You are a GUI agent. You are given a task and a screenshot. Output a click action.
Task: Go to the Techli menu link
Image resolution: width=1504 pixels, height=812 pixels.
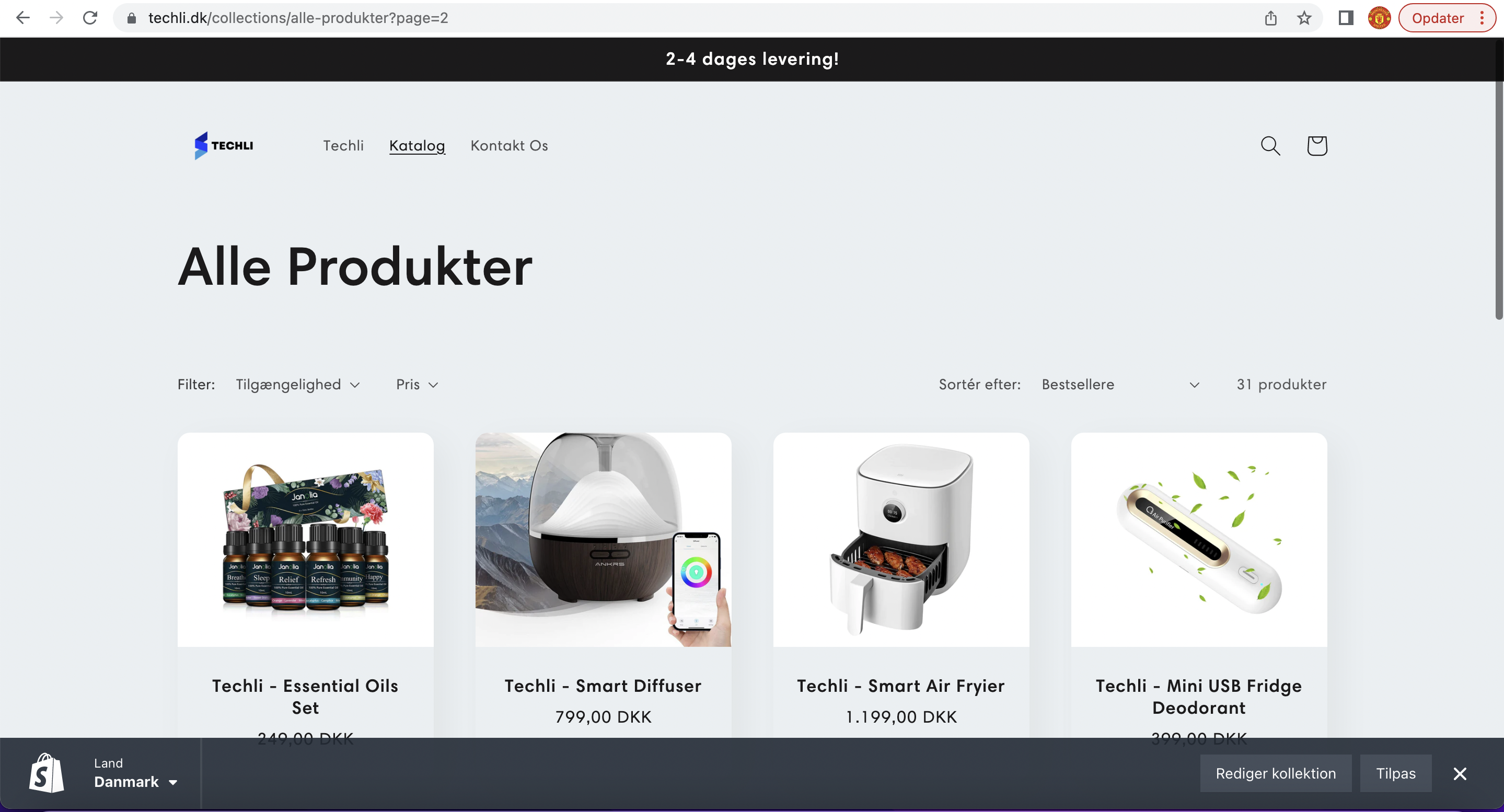pos(343,145)
